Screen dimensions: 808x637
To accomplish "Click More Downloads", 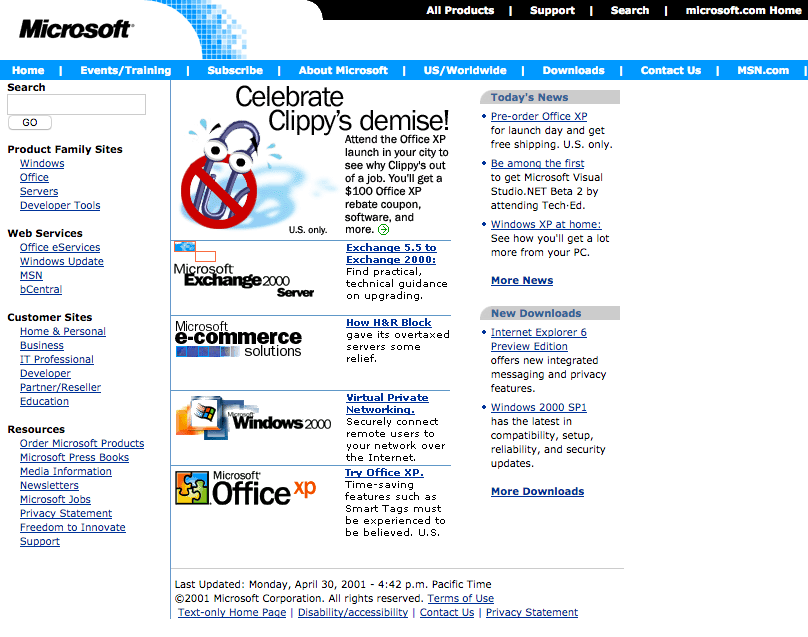I will point(537,491).
